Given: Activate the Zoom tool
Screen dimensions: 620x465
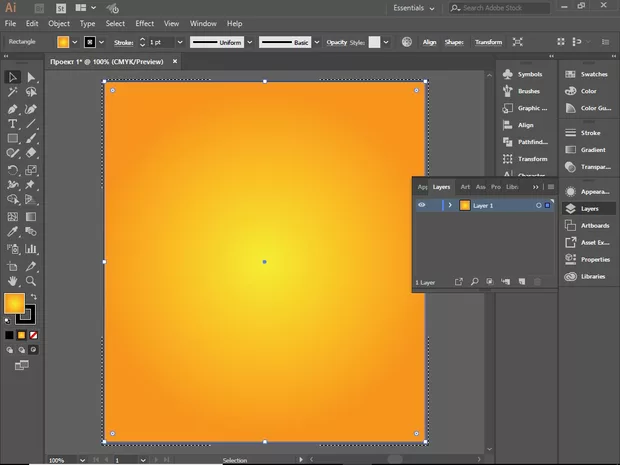Looking at the screenshot, I should (x=31, y=281).
